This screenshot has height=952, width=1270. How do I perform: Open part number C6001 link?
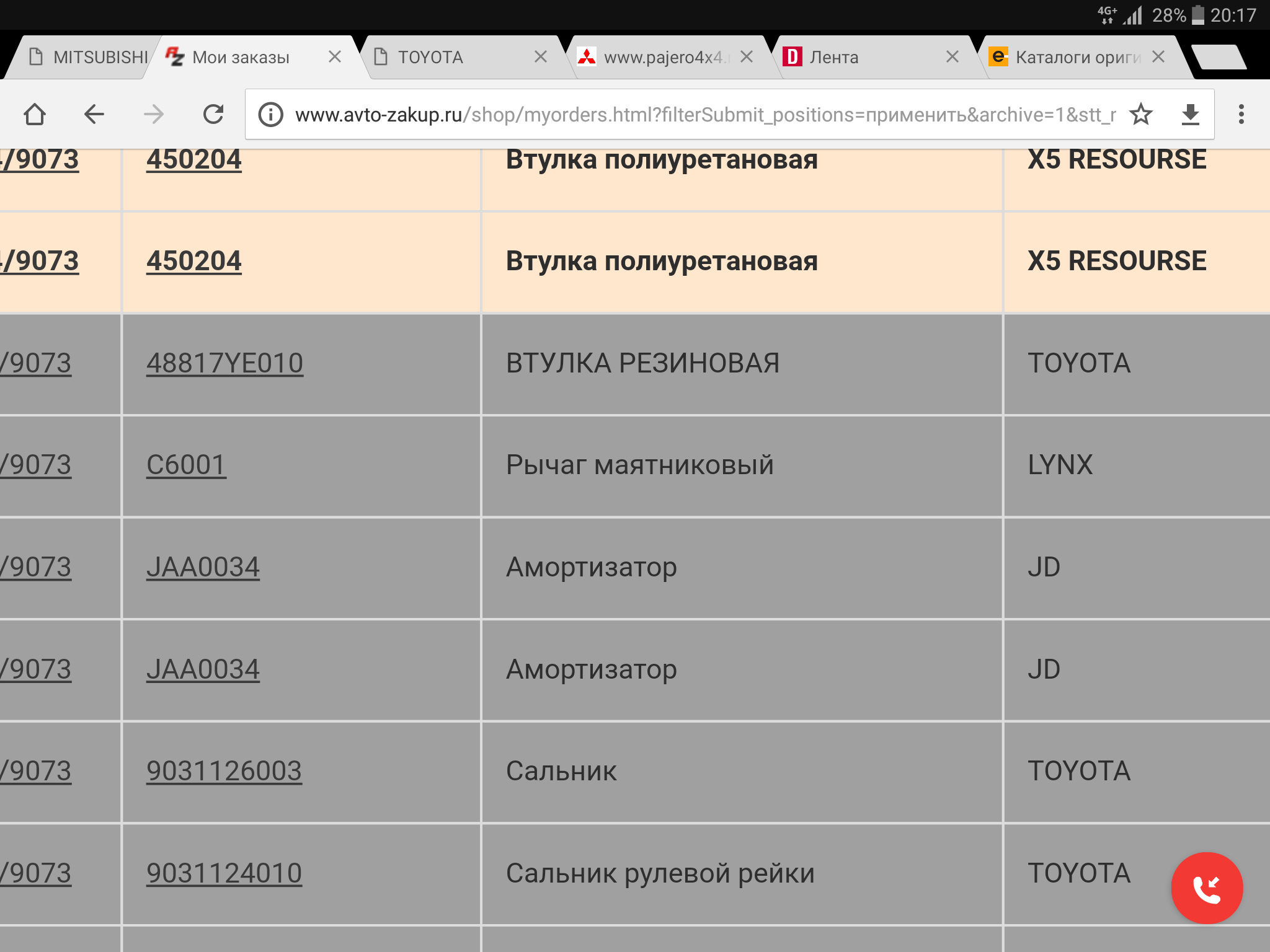[x=186, y=465]
